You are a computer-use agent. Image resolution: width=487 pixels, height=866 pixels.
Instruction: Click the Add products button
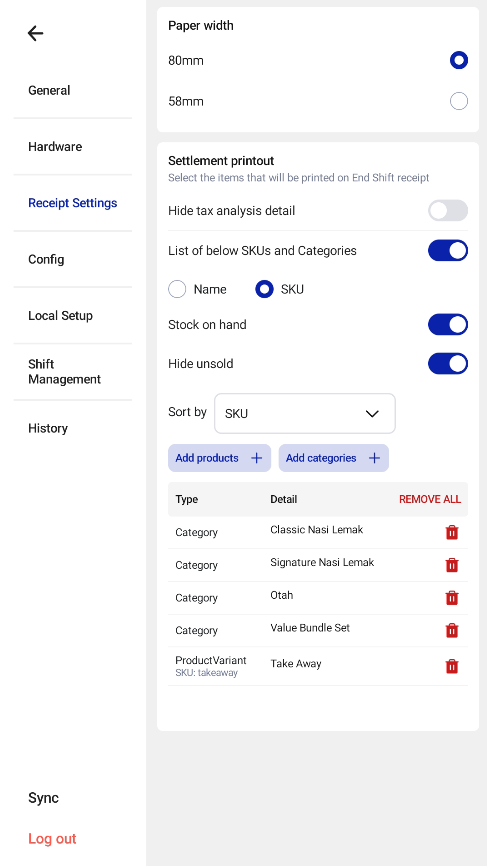[220, 458]
